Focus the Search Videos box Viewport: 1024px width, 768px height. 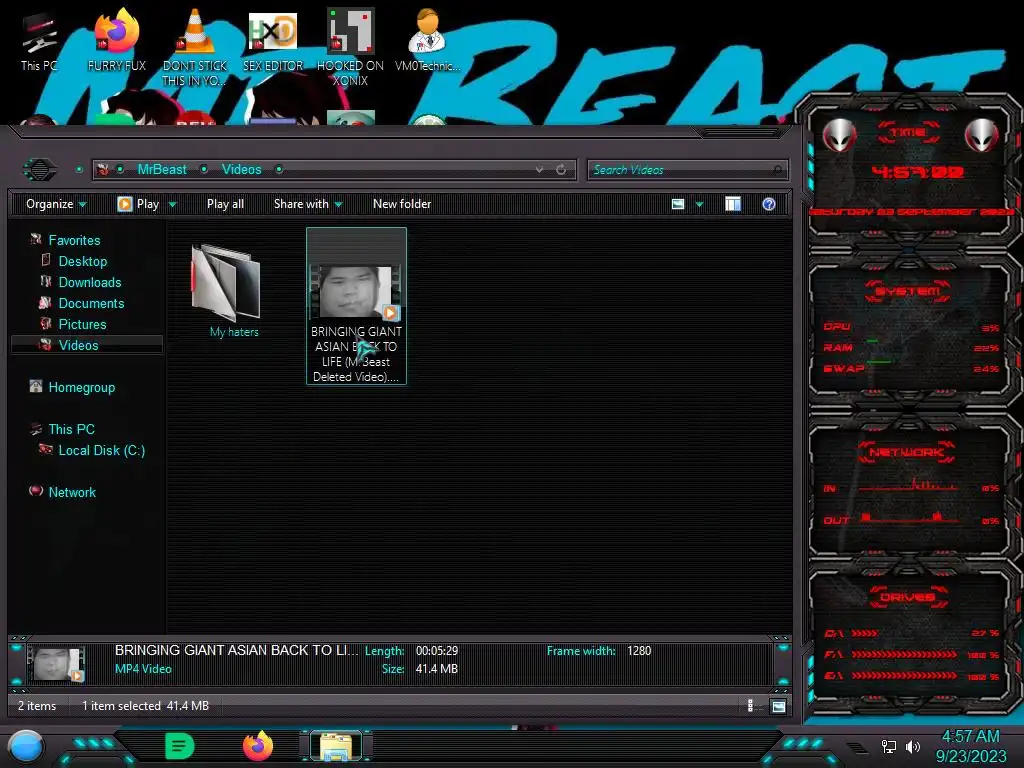687,170
